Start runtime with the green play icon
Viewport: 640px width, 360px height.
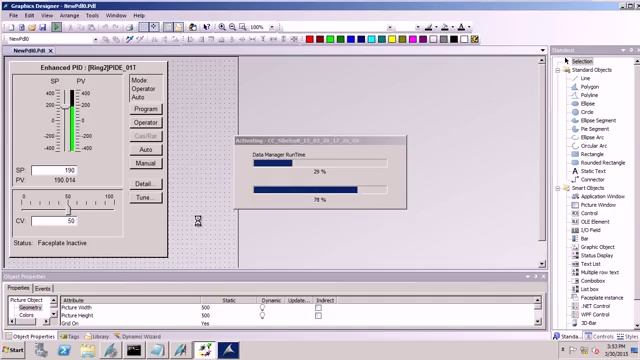pyautogui.click(x=56, y=27)
